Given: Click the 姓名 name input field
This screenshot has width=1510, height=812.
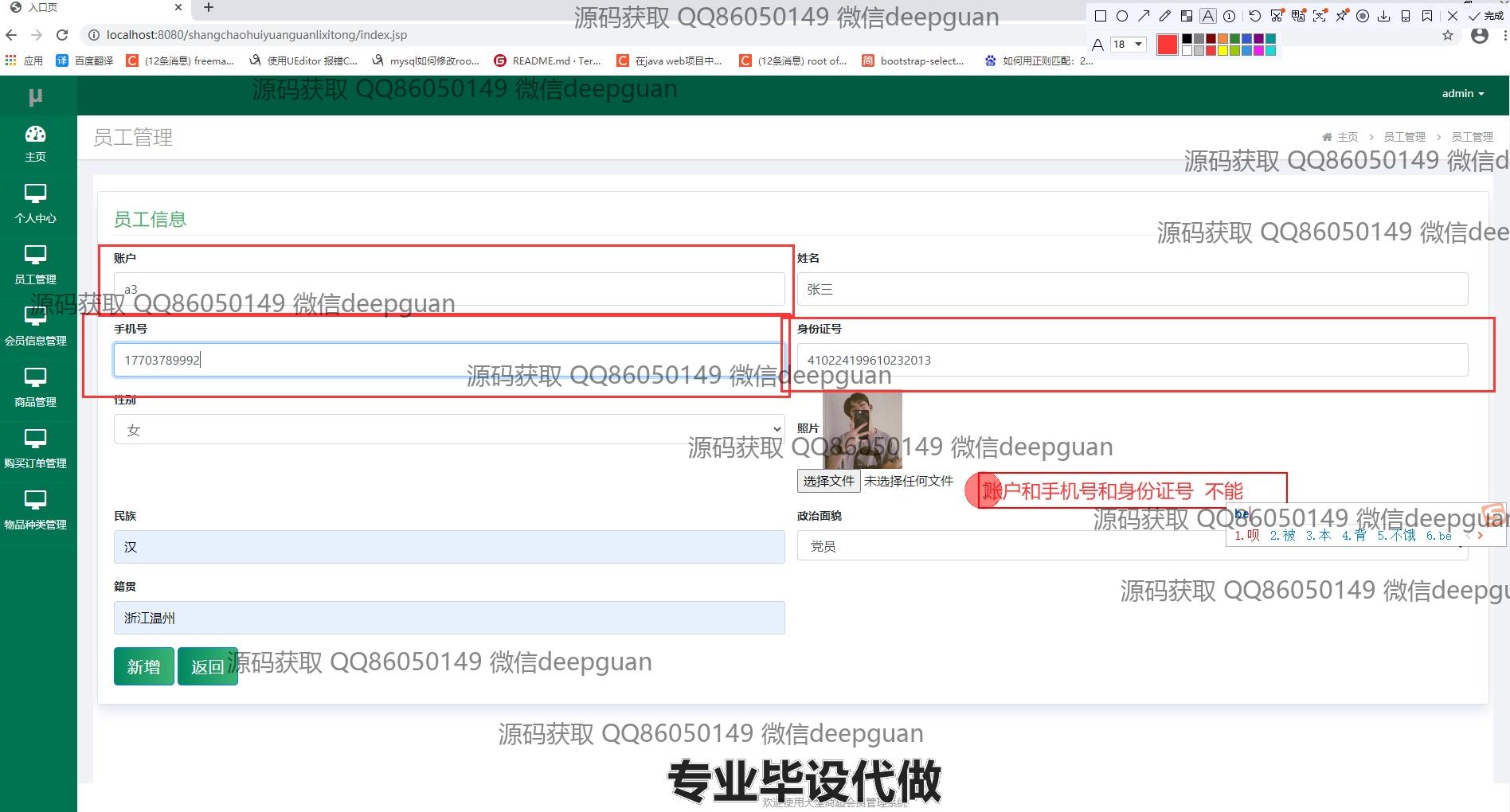Looking at the screenshot, I should [1132, 289].
